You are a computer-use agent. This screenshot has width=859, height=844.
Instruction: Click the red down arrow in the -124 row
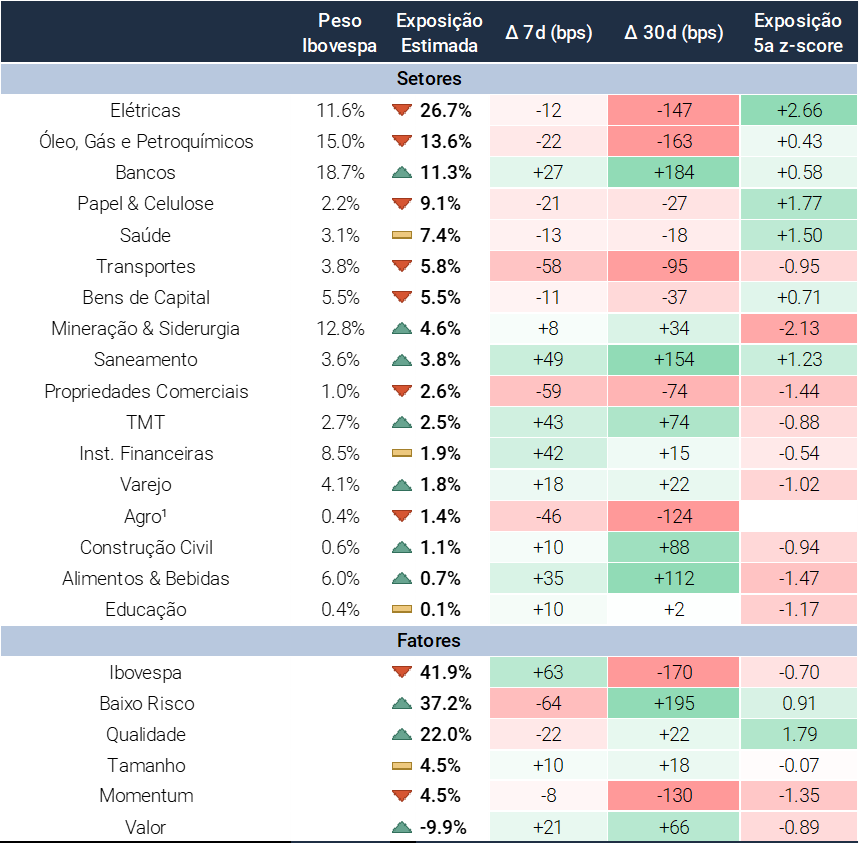[x=402, y=516]
